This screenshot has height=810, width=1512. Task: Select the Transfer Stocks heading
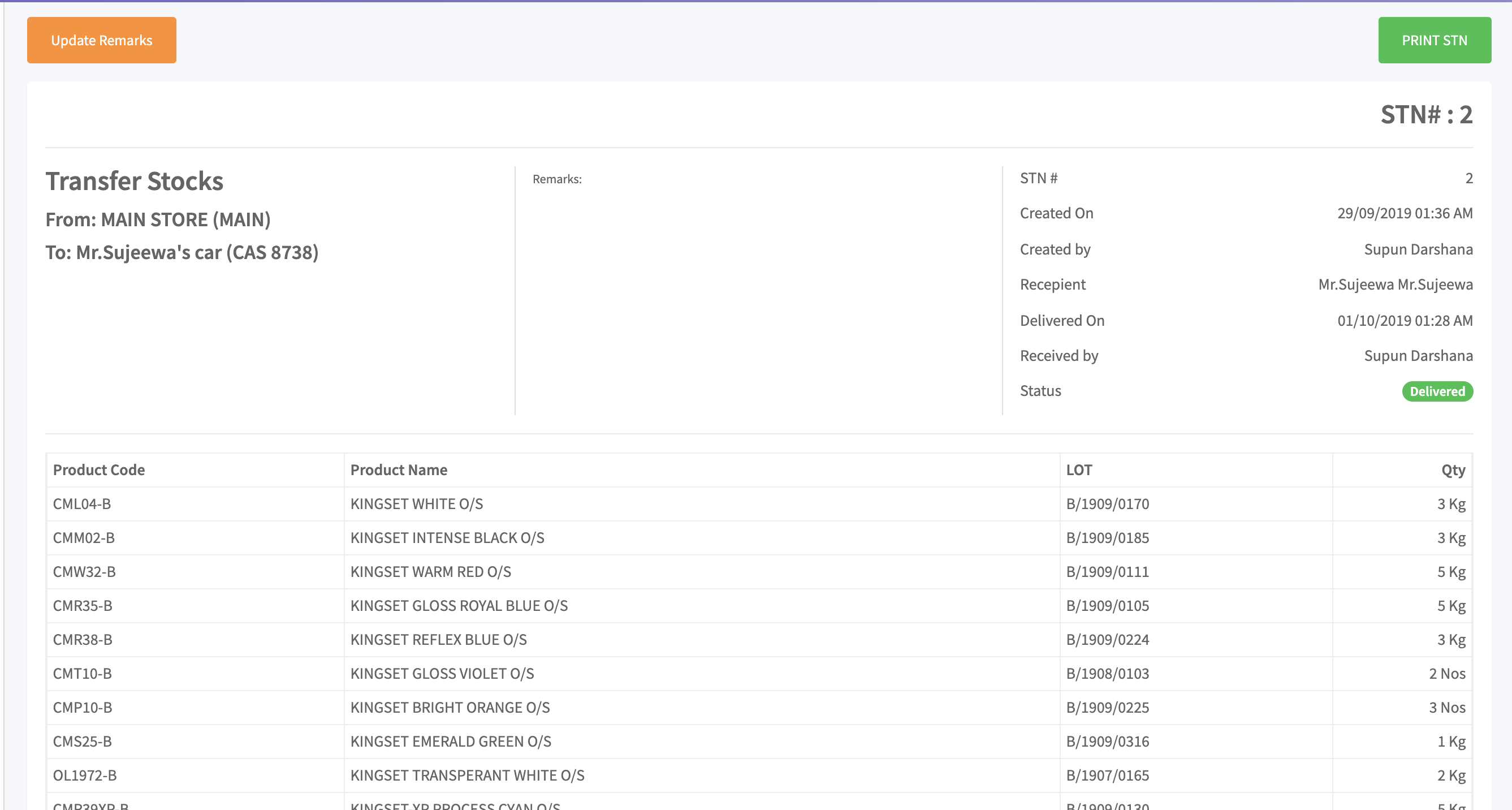point(135,182)
